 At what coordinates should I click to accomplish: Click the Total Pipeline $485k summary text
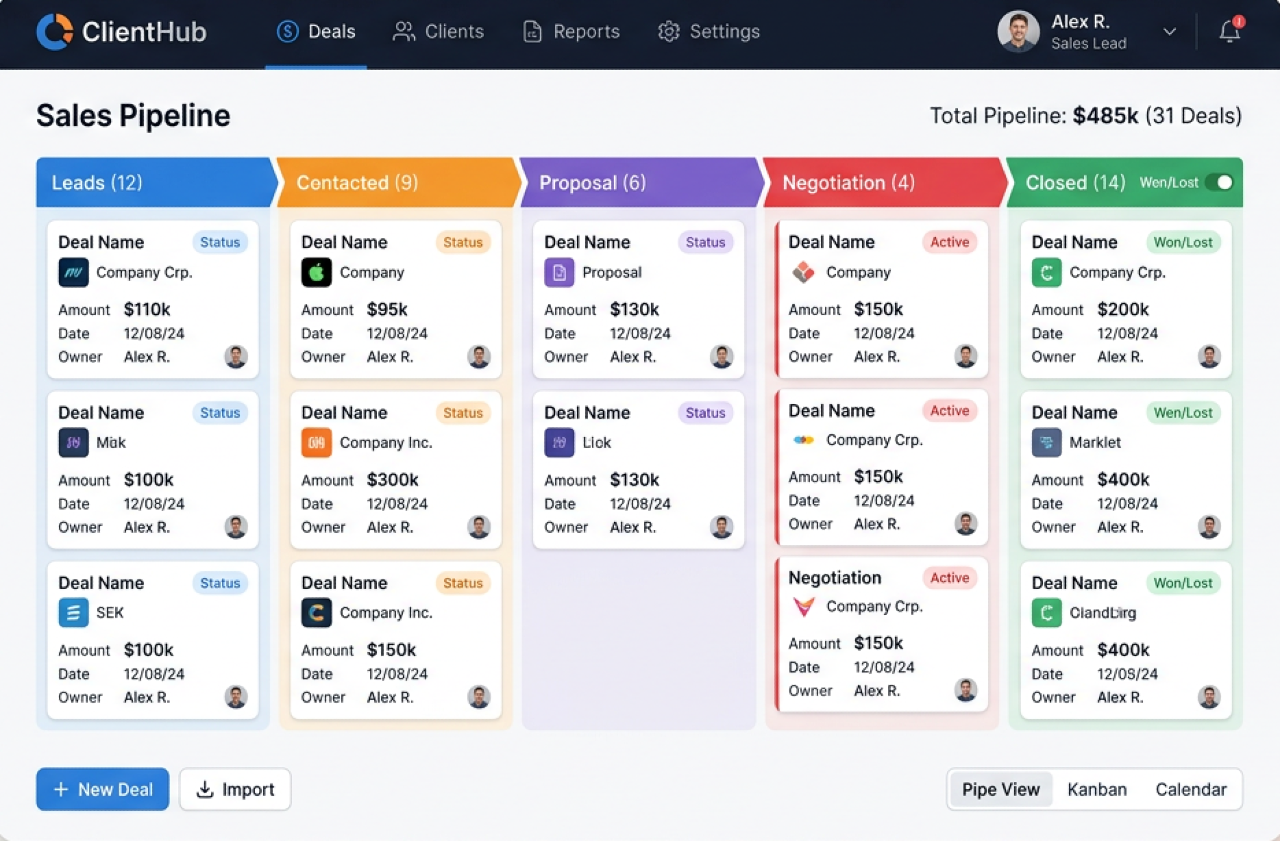(x=1086, y=116)
